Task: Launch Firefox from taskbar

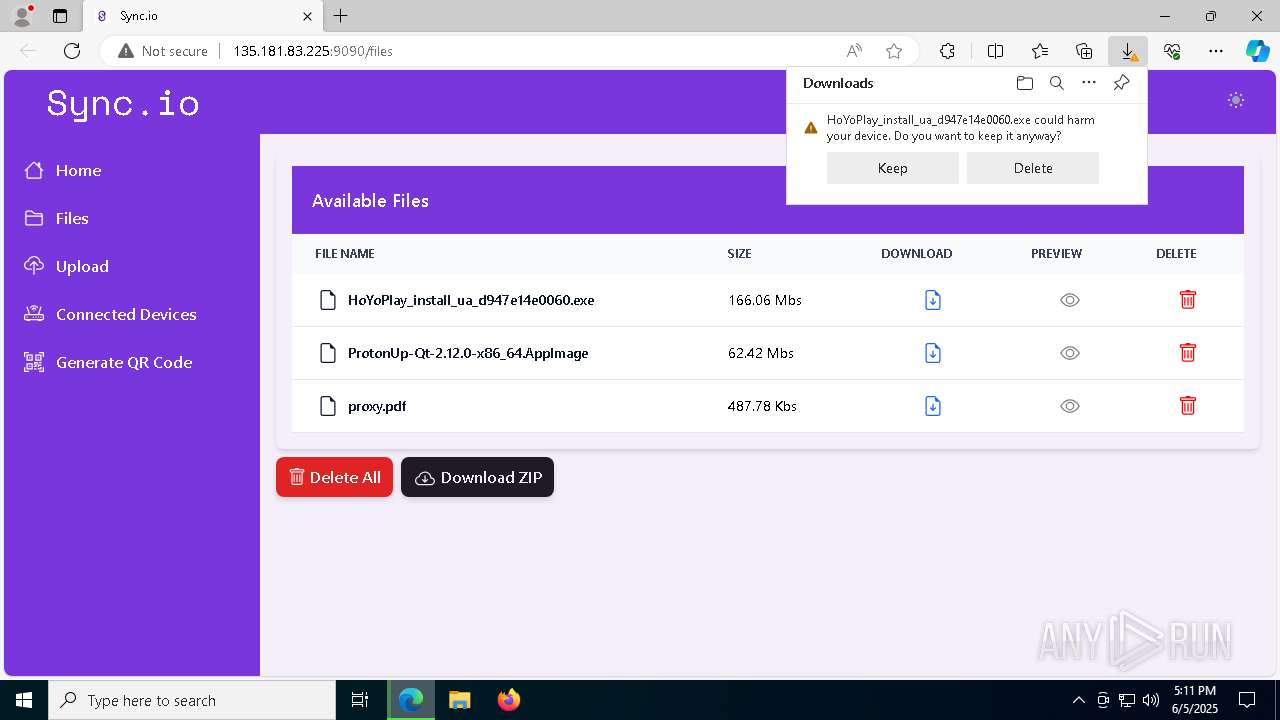Action: pos(509,700)
